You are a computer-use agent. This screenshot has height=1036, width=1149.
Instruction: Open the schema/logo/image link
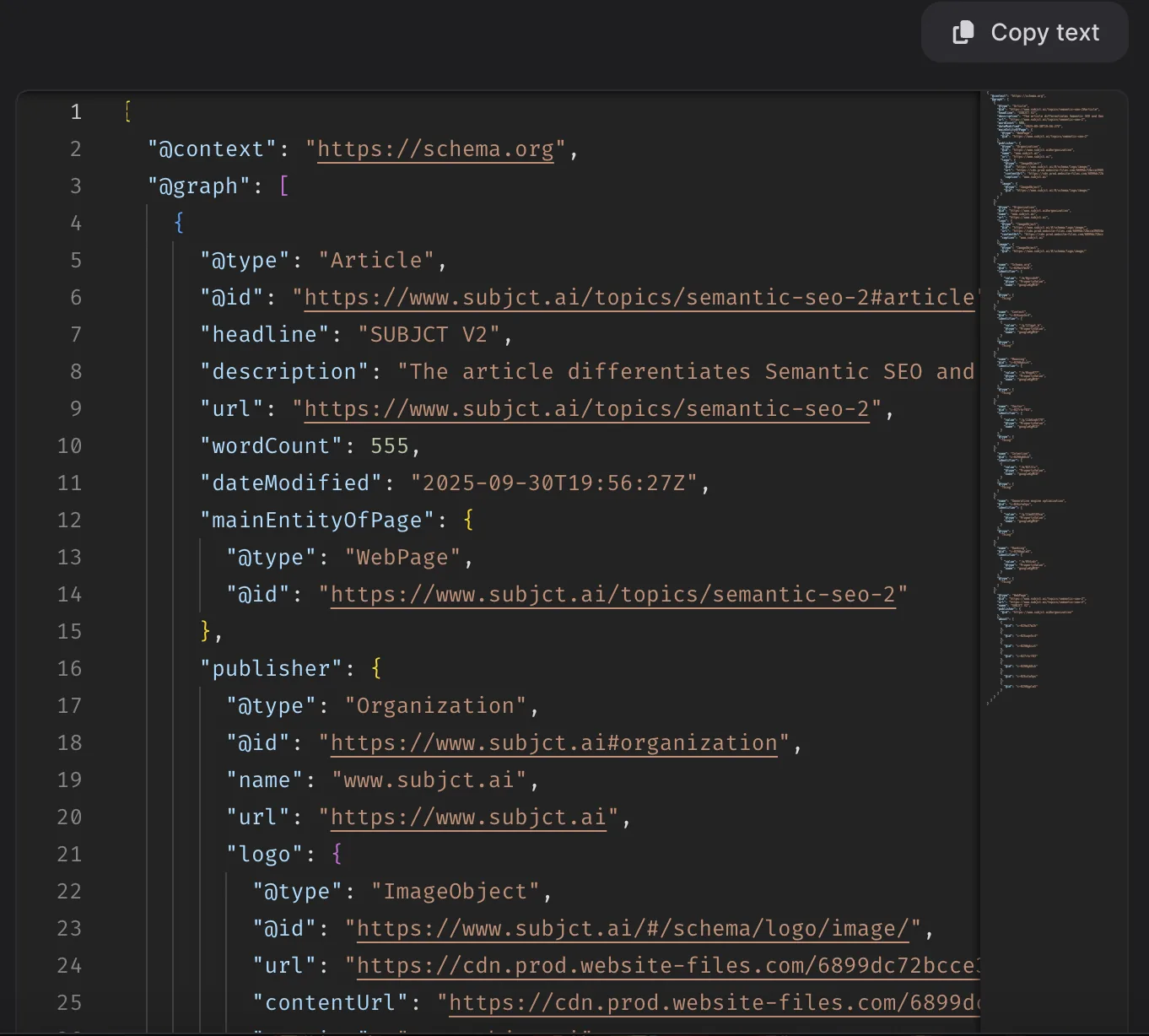pos(634,929)
